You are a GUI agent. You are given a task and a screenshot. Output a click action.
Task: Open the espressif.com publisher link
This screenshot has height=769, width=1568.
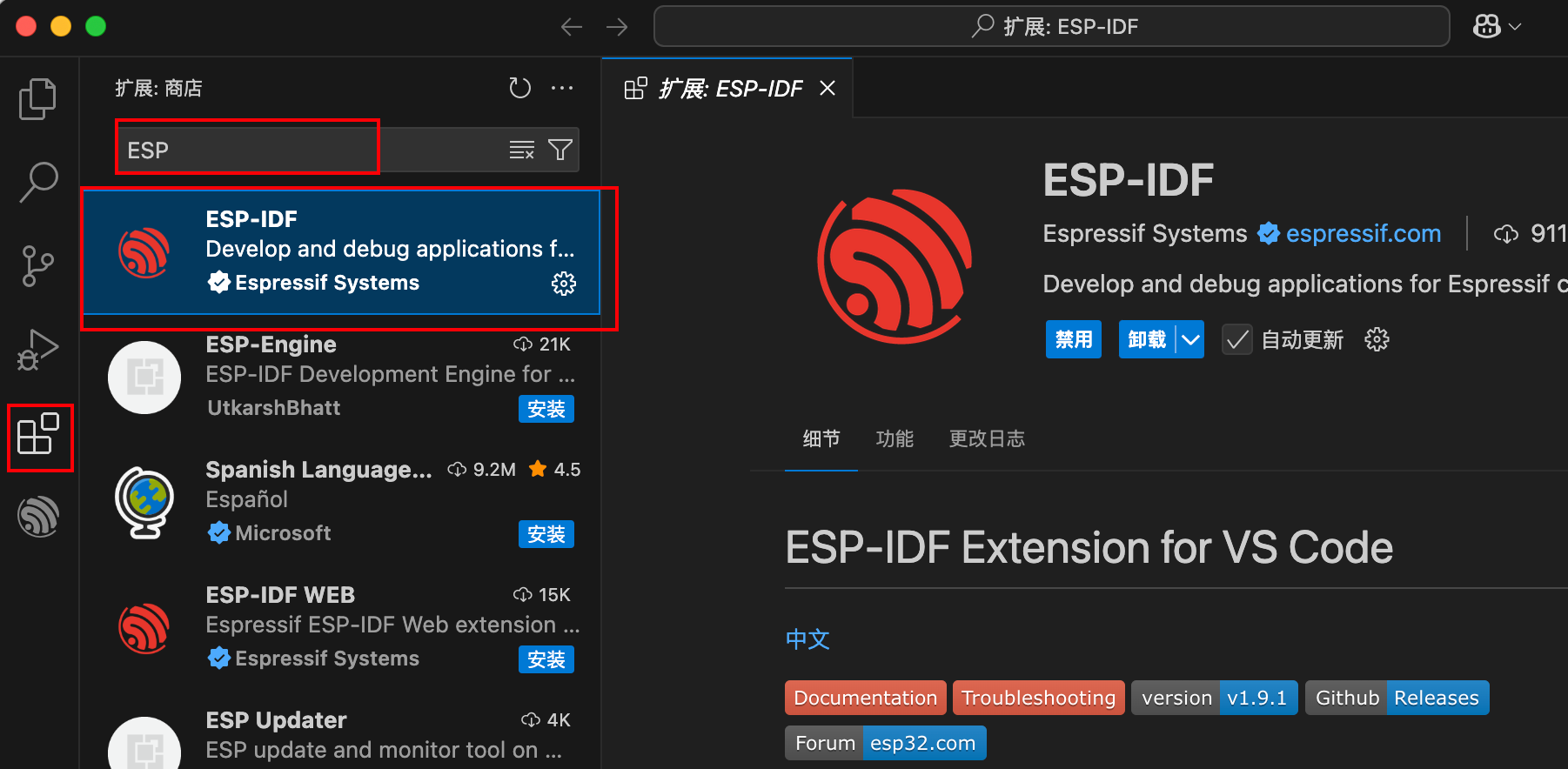1363,234
